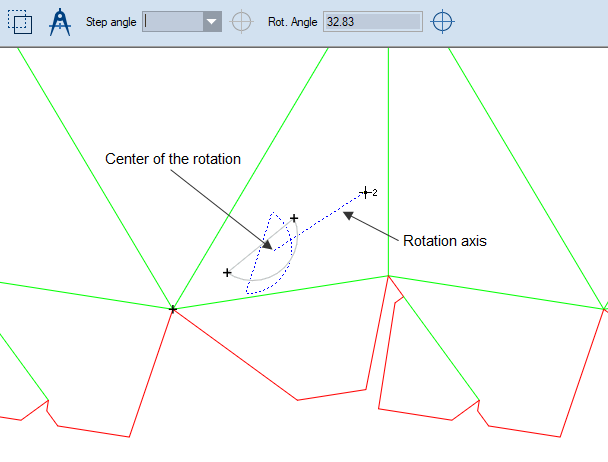Activate the compass rotate tool

[x=62, y=21]
